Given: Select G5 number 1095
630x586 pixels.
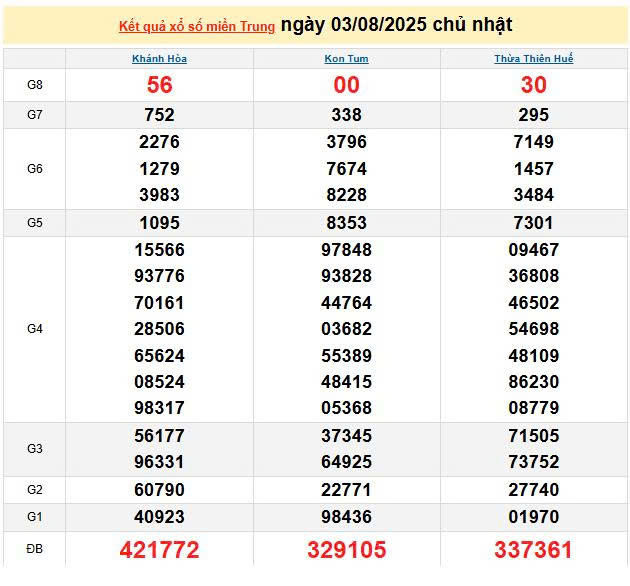Looking at the screenshot, I should click(160, 223).
